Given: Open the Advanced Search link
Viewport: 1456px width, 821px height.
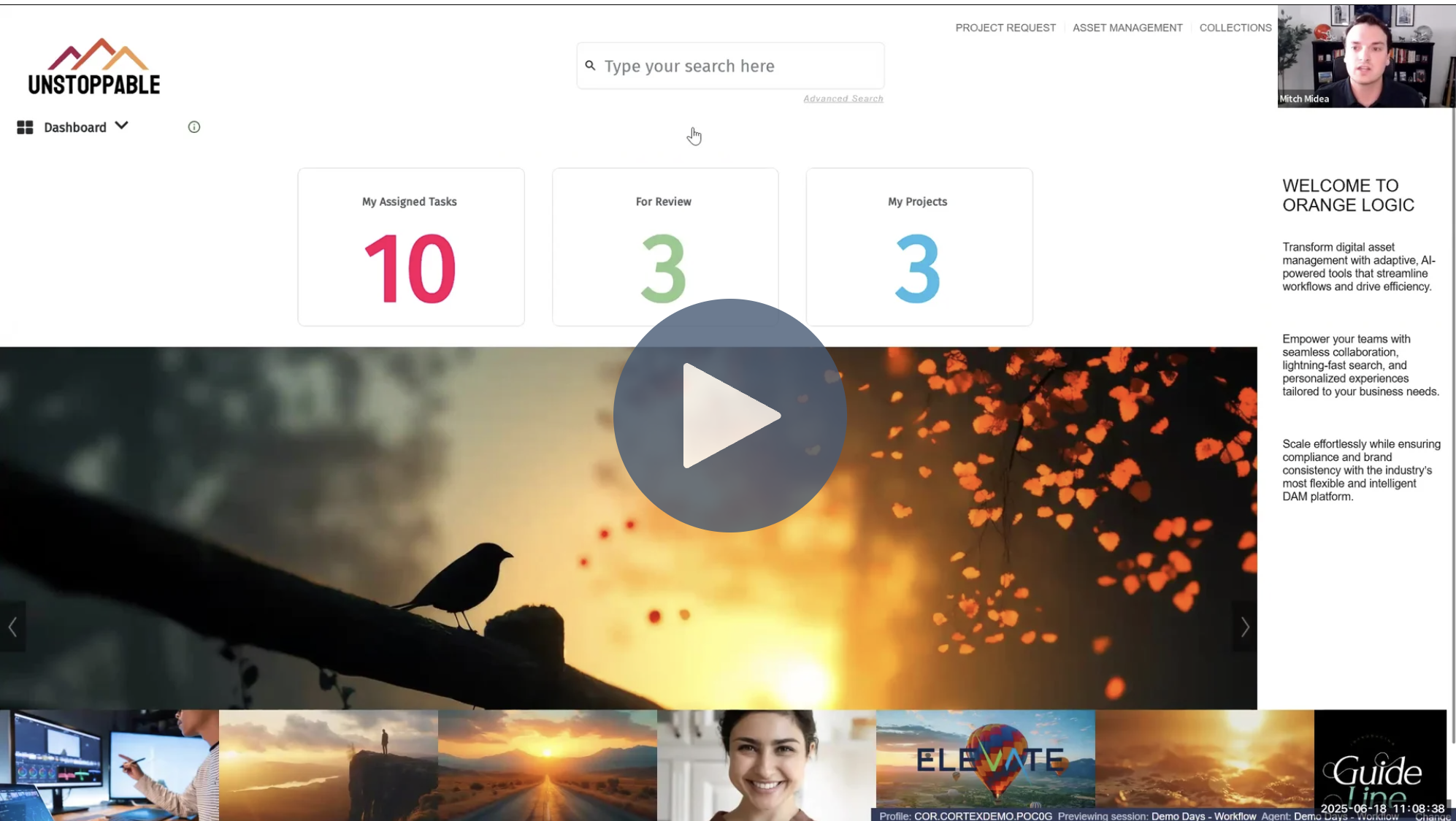Looking at the screenshot, I should (x=843, y=99).
